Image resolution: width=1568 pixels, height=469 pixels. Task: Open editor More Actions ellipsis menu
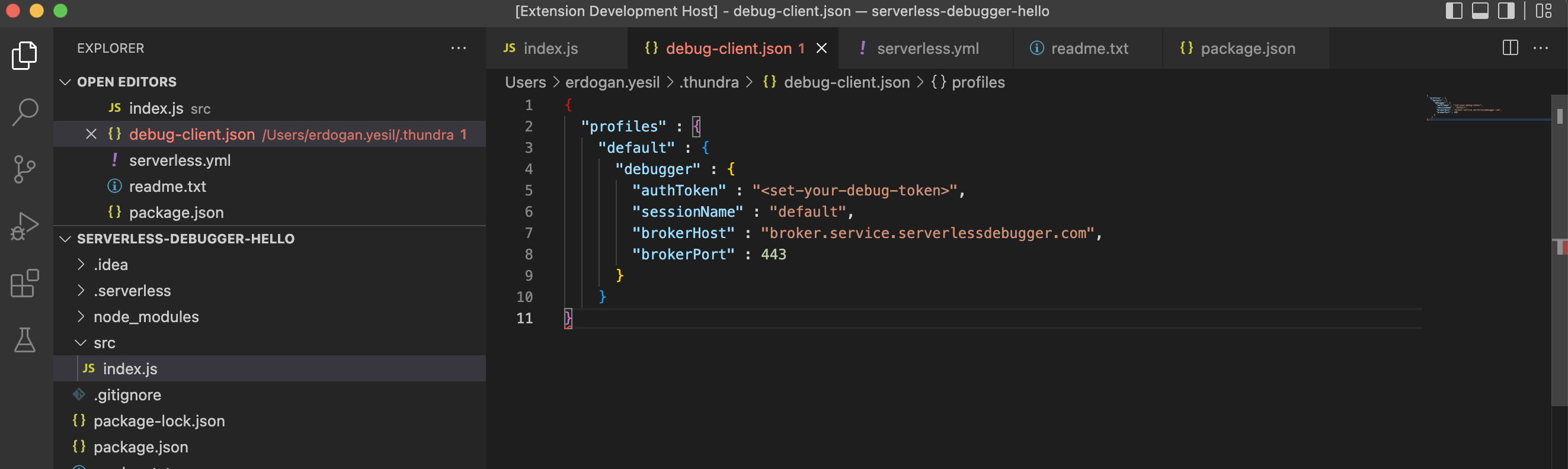(x=1541, y=48)
